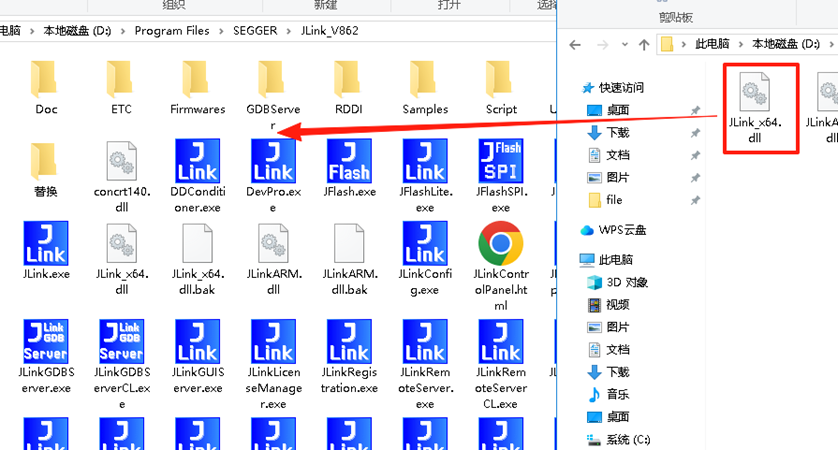Screen dimensions: 838x450
Task: Open 3D 对象 under 此电脑
Action: click(626, 282)
